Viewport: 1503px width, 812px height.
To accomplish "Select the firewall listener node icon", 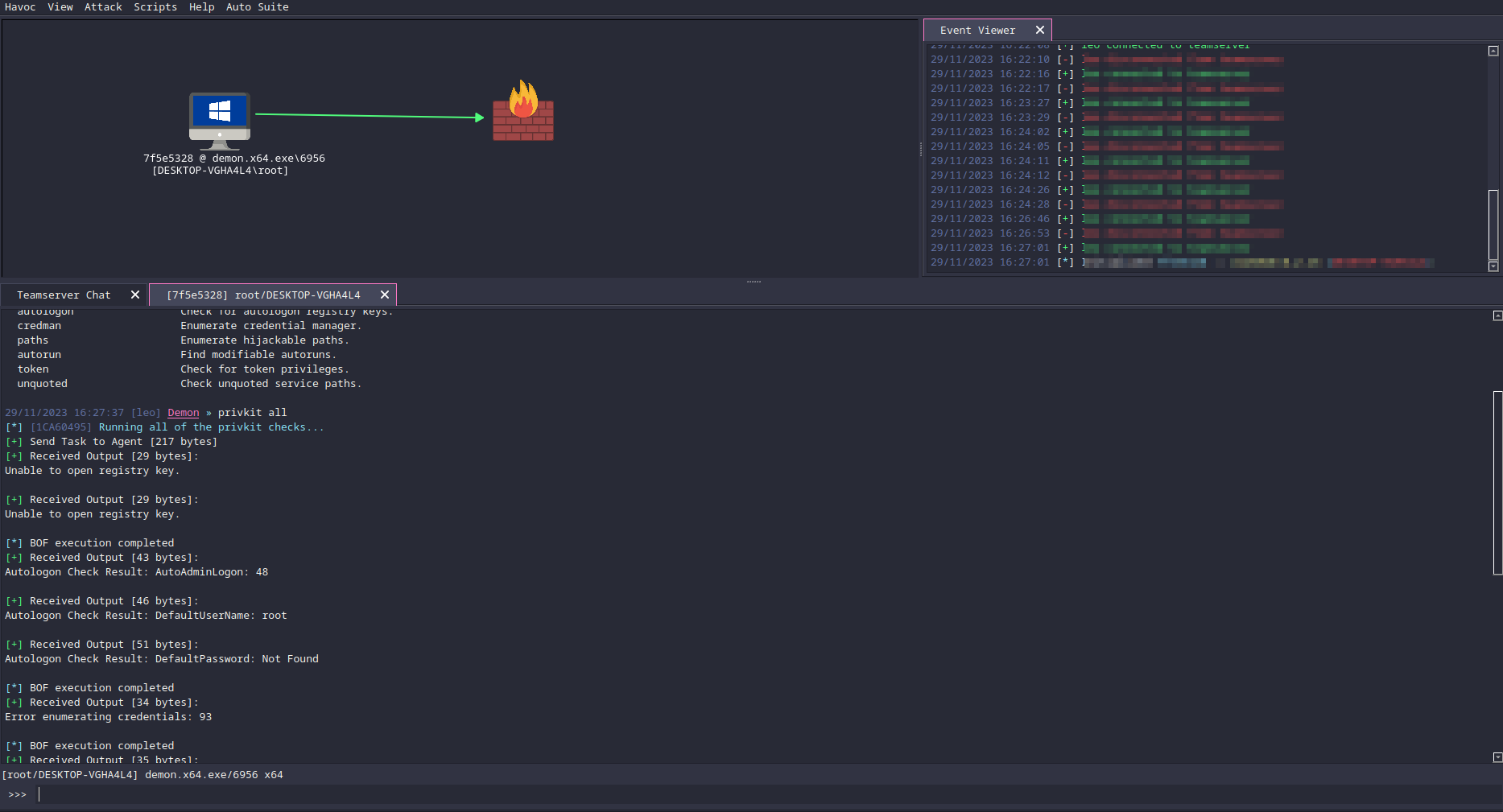I will [523, 110].
